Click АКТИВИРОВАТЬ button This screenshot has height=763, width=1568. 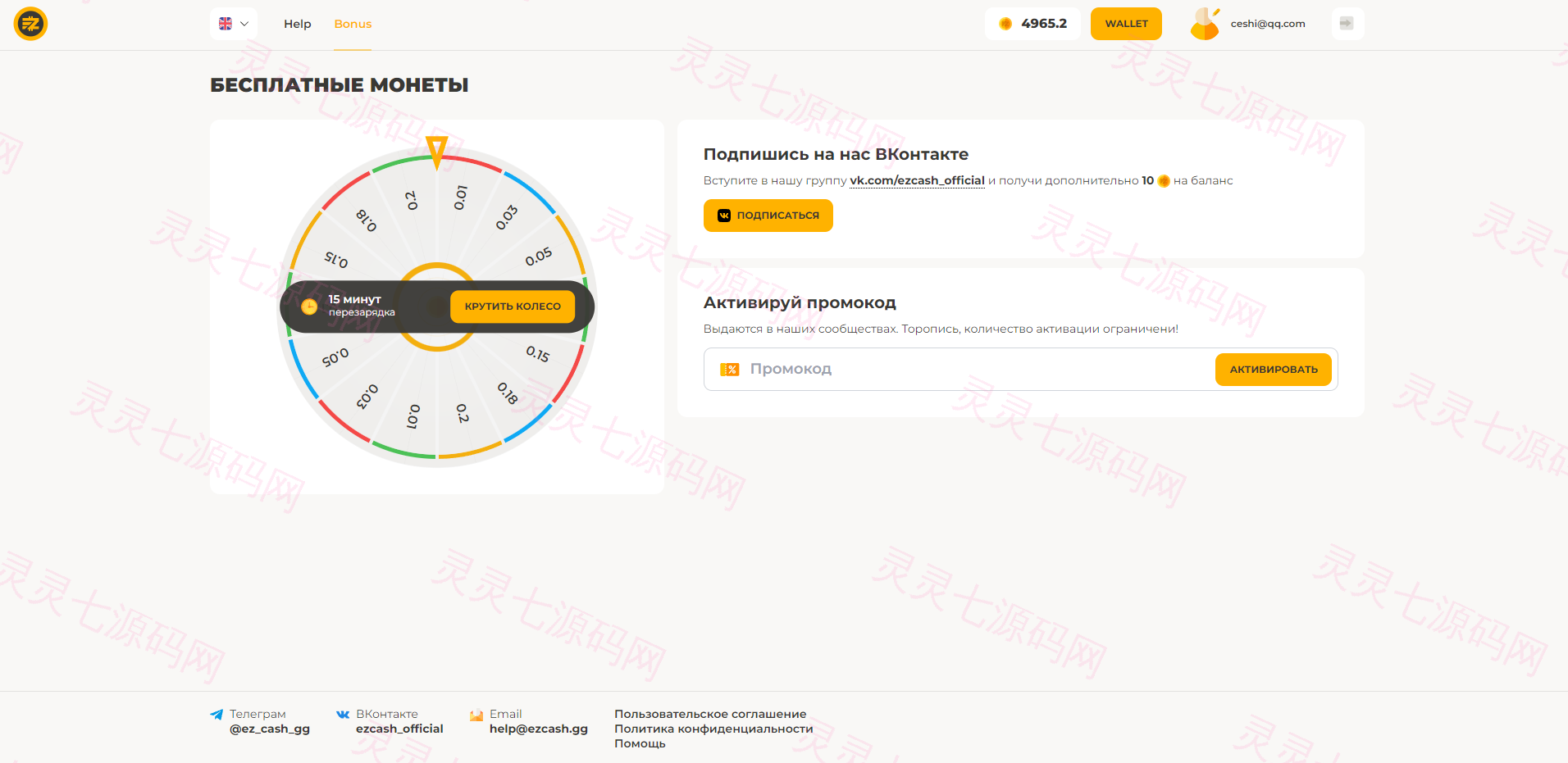[1274, 370]
